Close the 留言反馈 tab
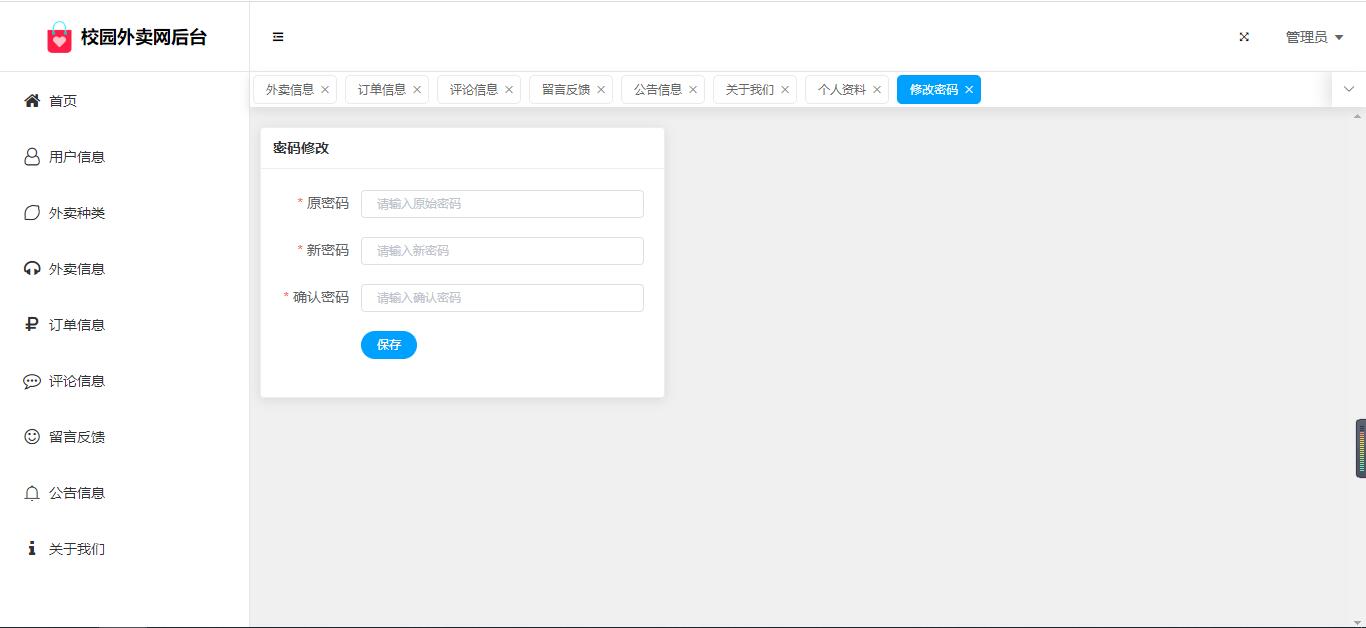 [x=601, y=90]
